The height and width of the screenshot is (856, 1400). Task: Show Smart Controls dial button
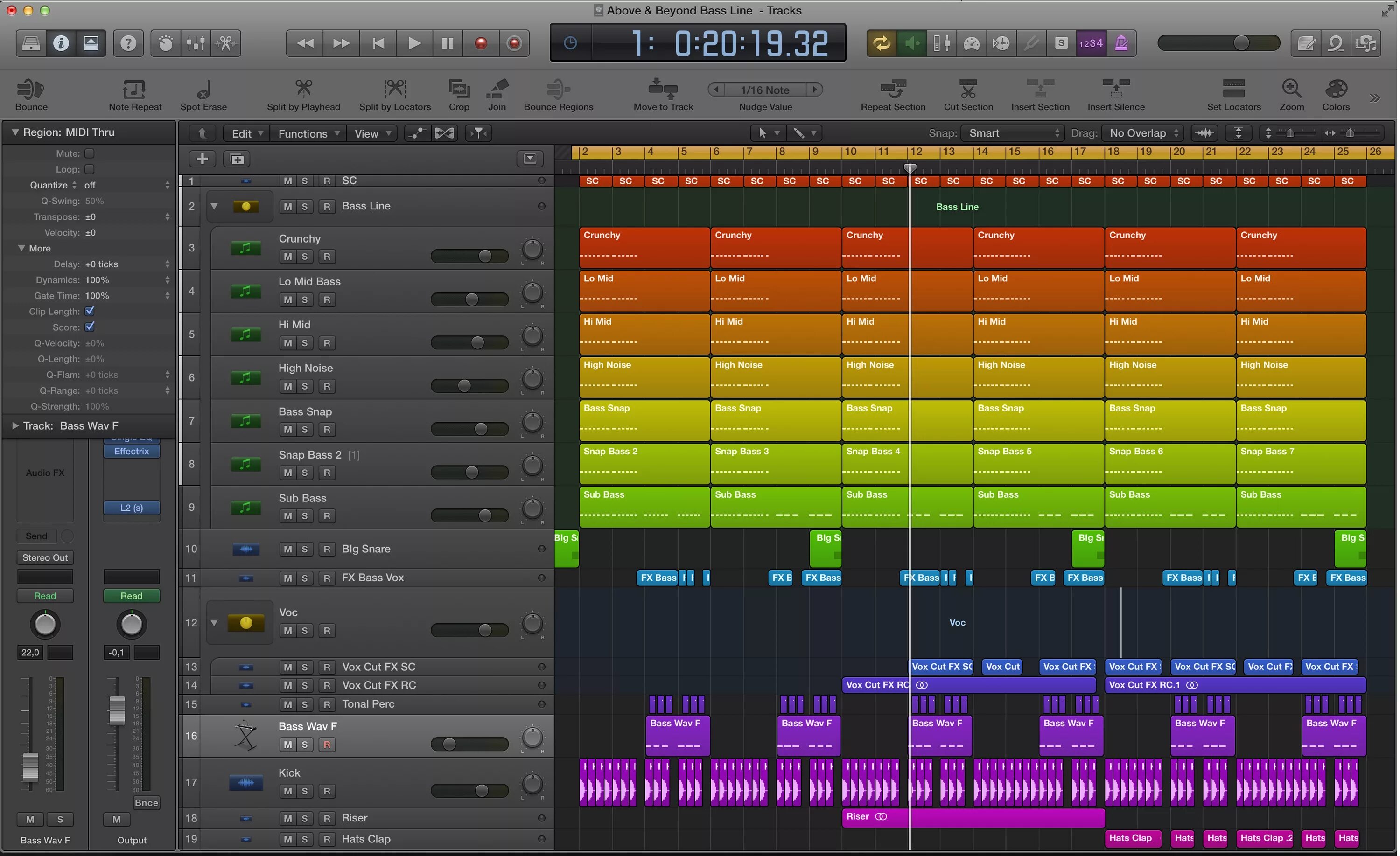tap(165, 43)
